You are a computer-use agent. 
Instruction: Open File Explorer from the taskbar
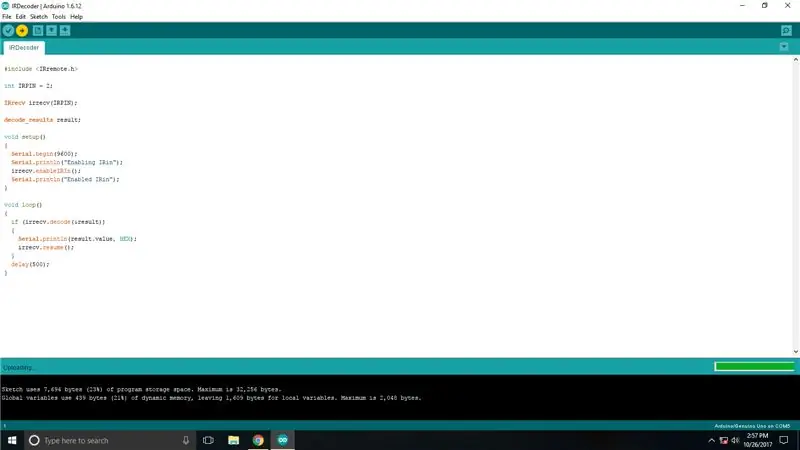[233, 440]
